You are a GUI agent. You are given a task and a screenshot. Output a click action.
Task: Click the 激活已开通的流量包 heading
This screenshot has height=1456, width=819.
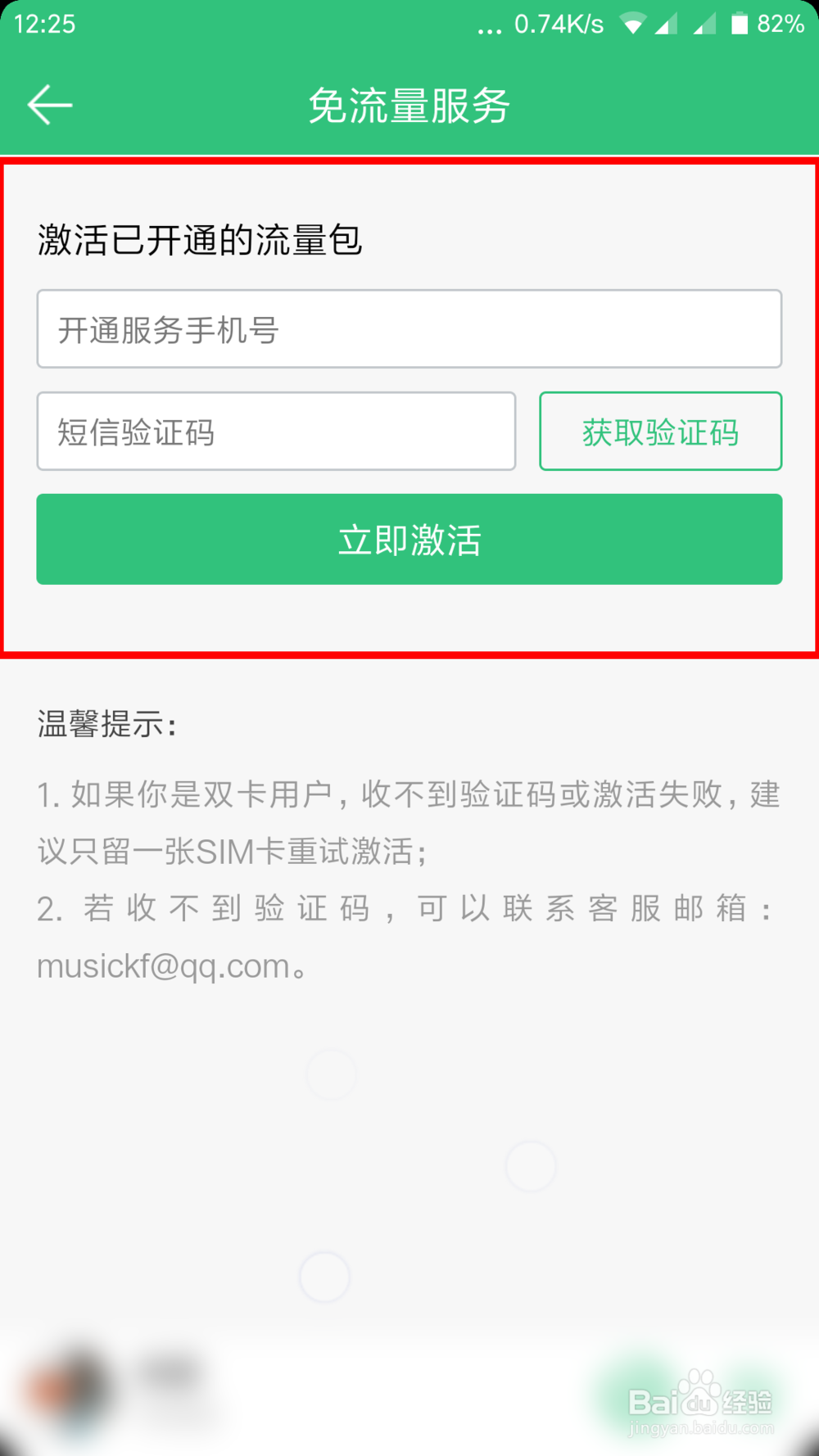[x=200, y=240]
